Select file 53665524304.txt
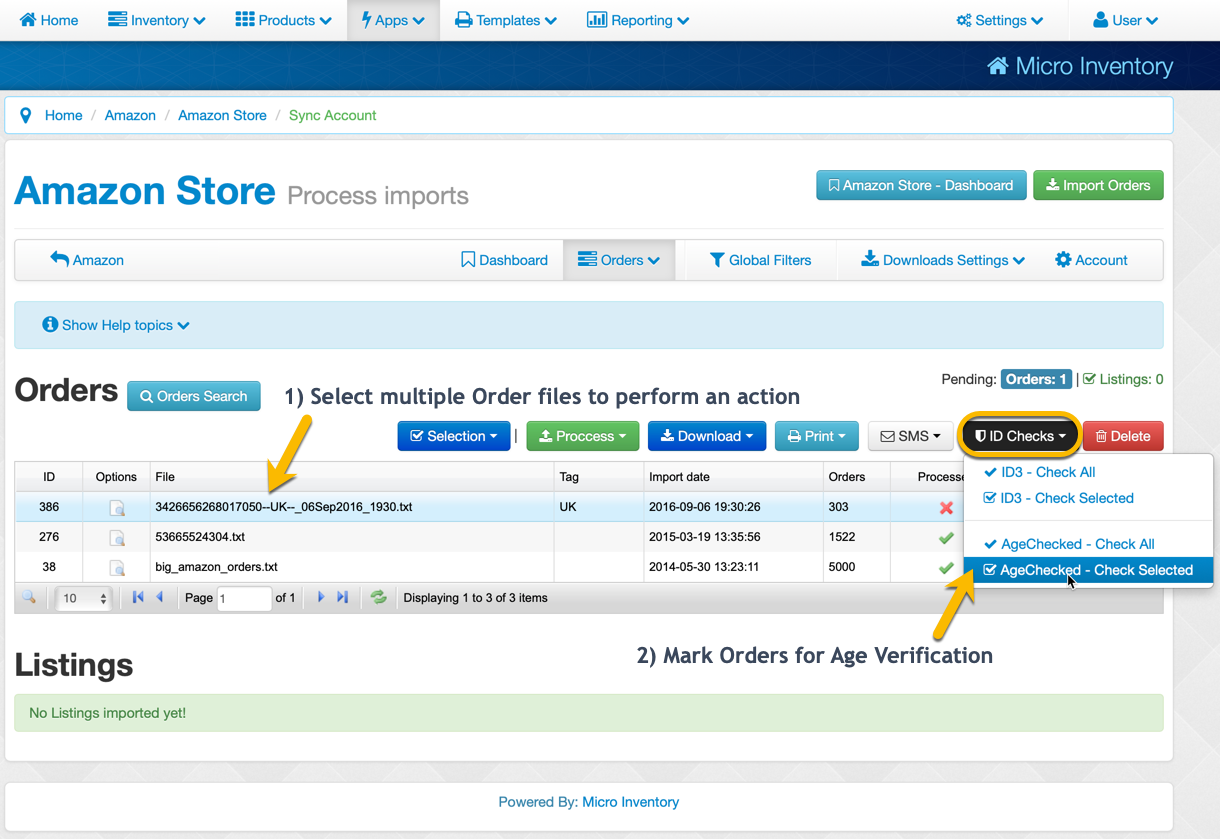 coord(200,537)
